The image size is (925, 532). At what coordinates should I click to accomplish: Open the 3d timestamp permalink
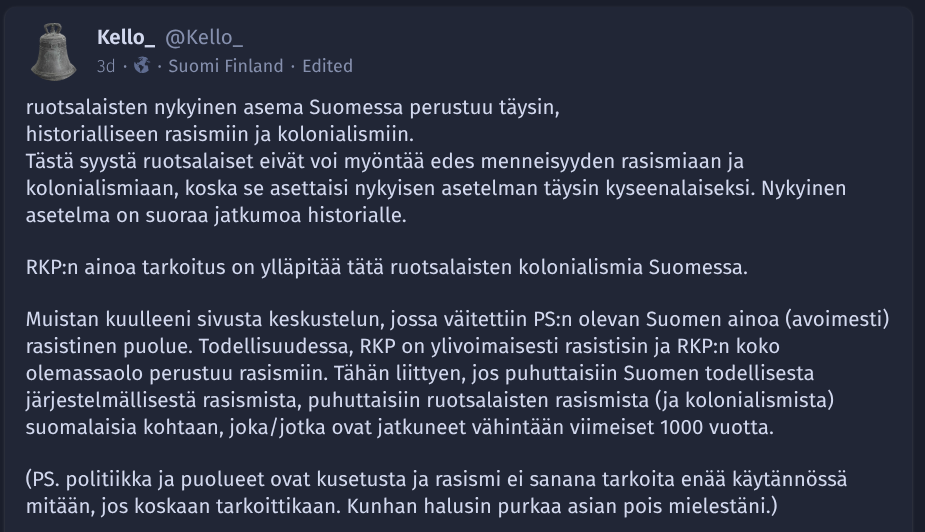(x=106, y=66)
